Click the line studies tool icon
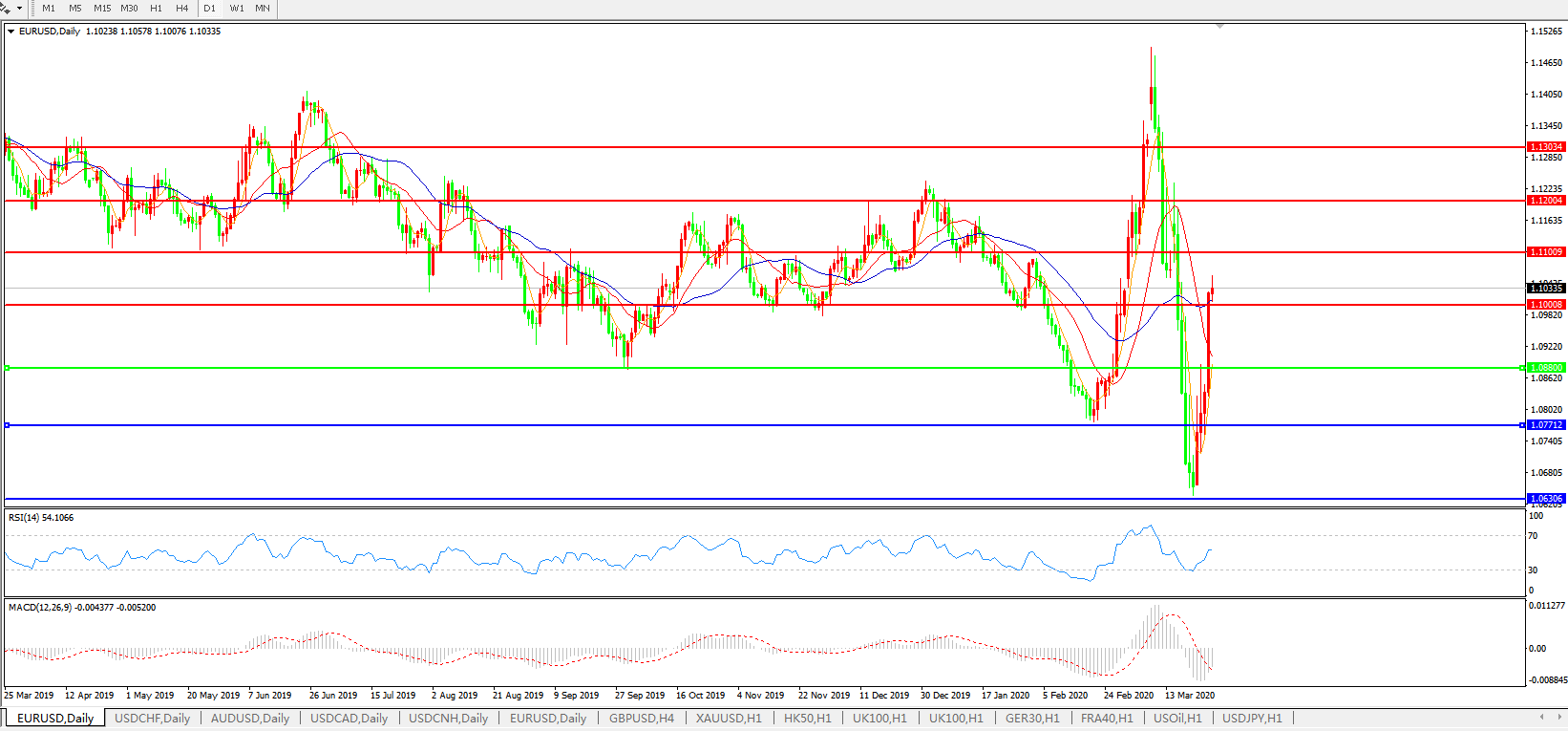The width and height of the screenshot is (1568, 731). tap(6, 8)
